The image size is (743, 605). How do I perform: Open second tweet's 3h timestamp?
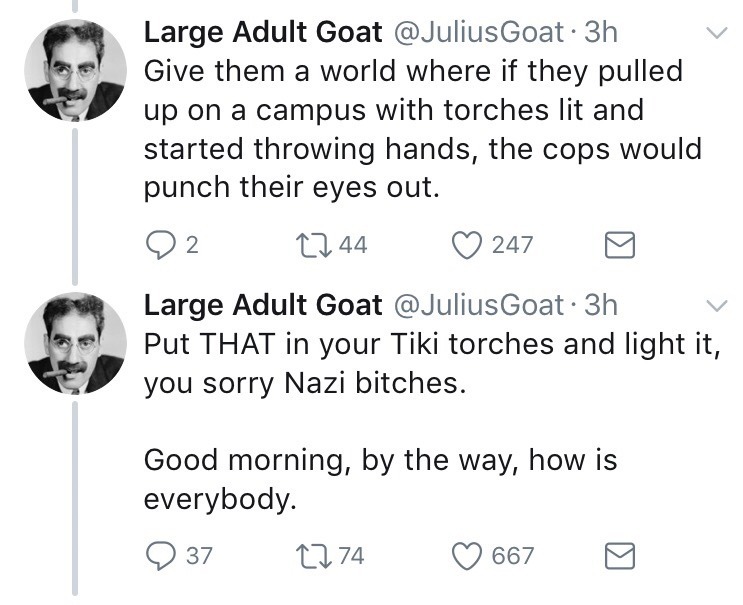point(600,304)
